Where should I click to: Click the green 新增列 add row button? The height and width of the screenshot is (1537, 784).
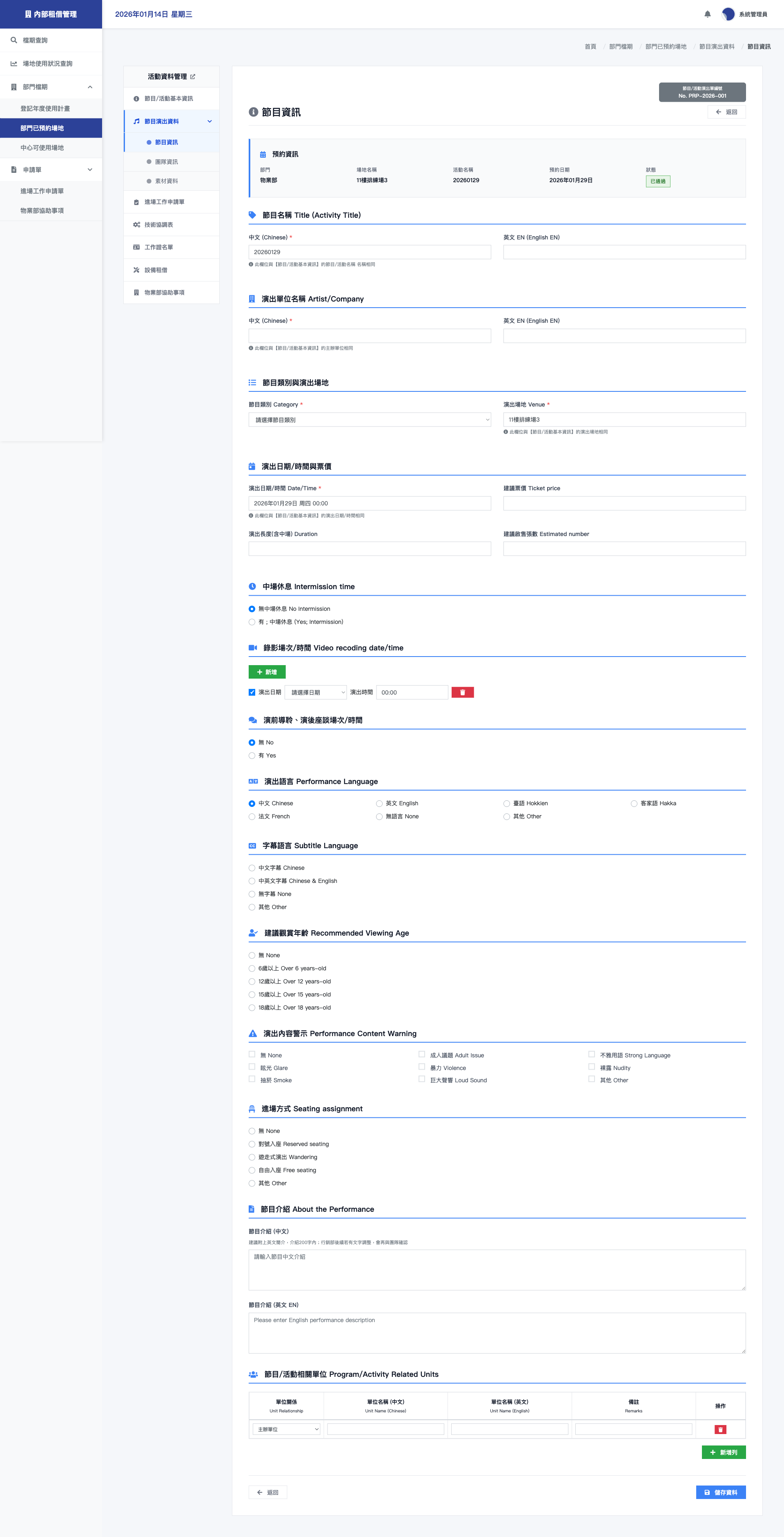(723, 1452)
